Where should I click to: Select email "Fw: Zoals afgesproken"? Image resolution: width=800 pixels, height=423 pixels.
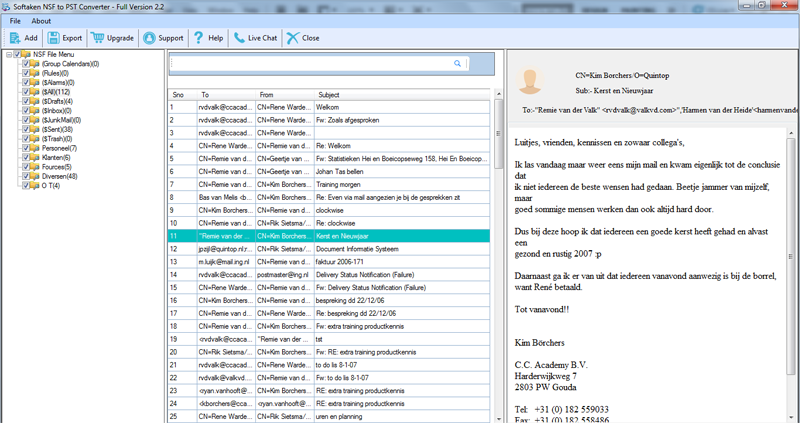pyautogui.click(x=329, y=120)
